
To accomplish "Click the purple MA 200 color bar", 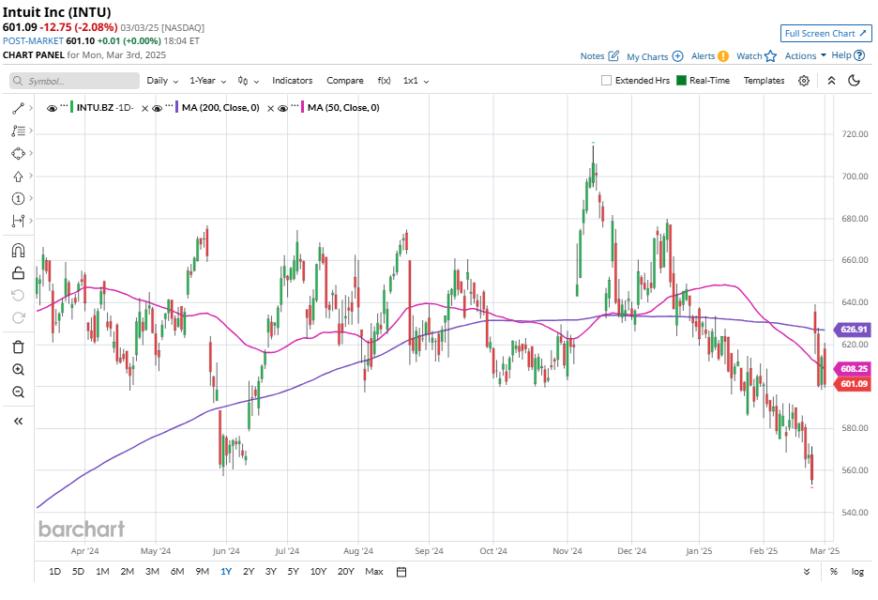I will [x=176, y=107].
